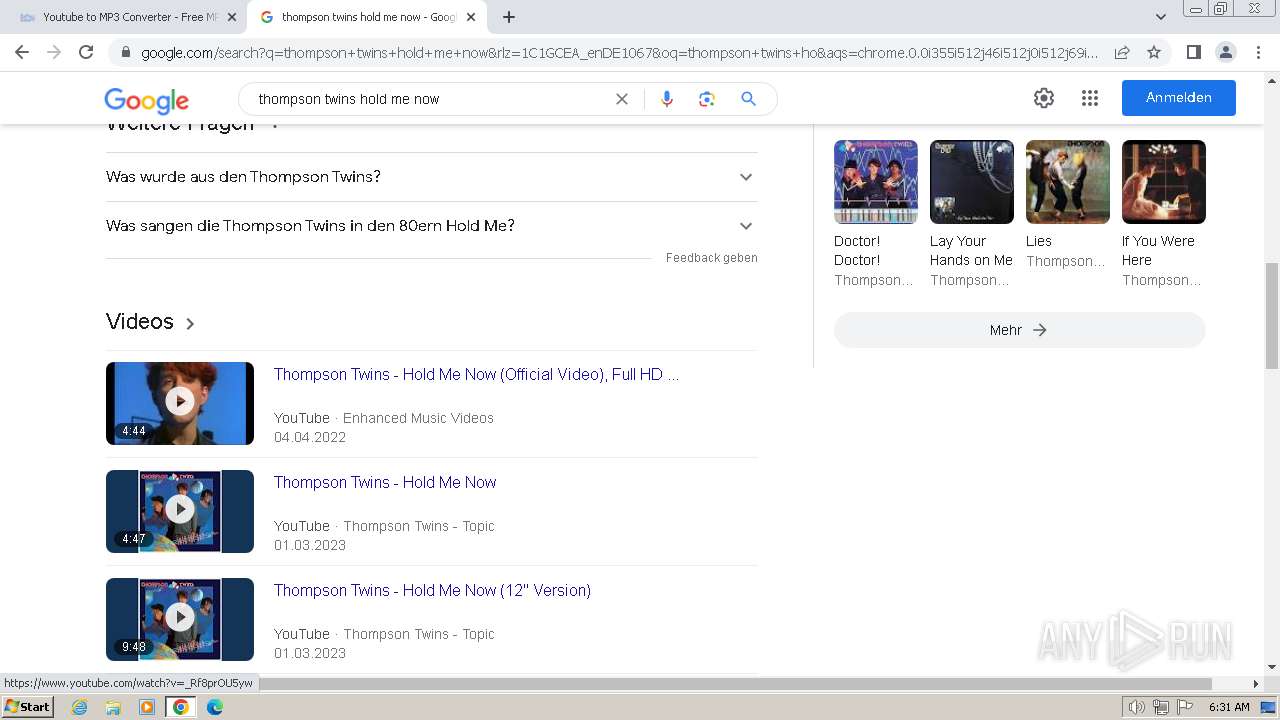Viewport: 1280px width, 720px height.
Task: Click the Feedback geben link
Action: click(712, 258)
